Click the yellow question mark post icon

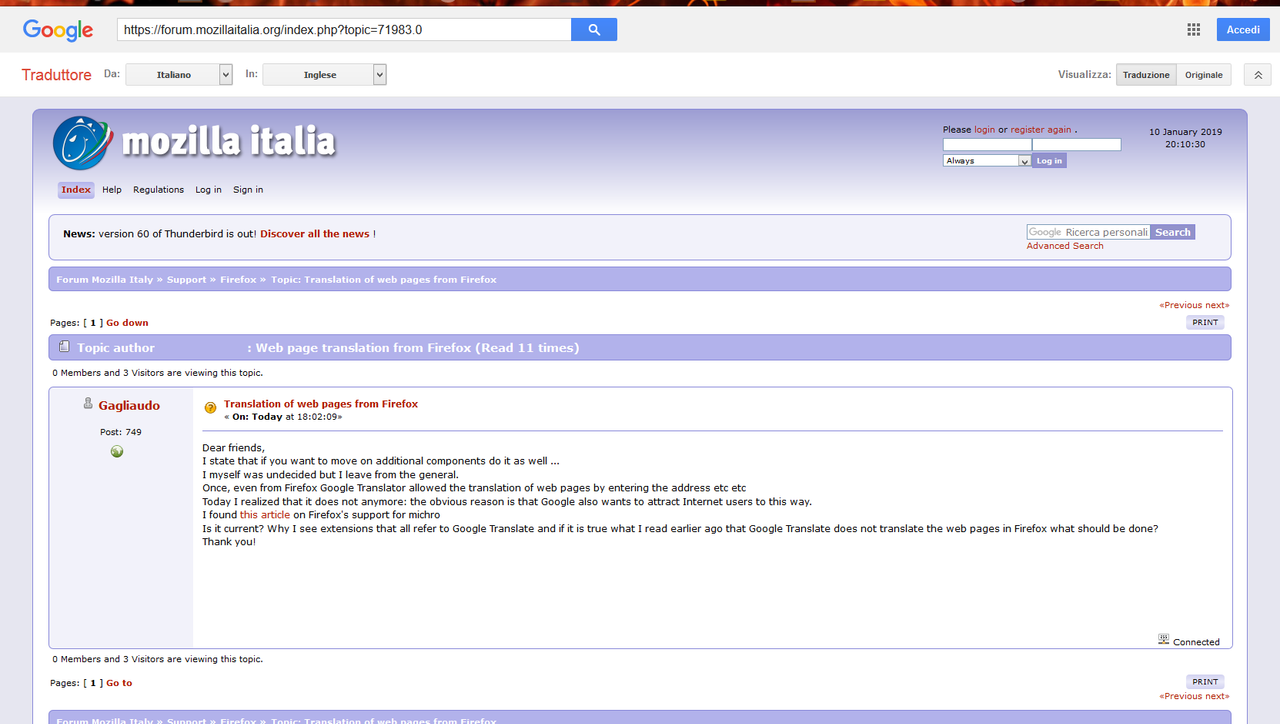click(x=210, y=408)
